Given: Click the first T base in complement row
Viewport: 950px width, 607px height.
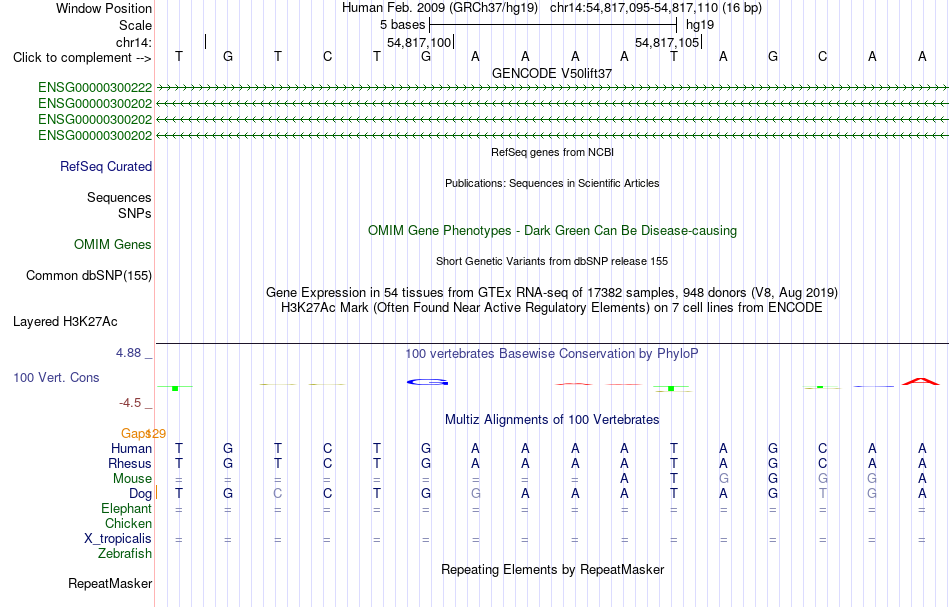Looking at the screenshot, I should [x=179, y=56].
